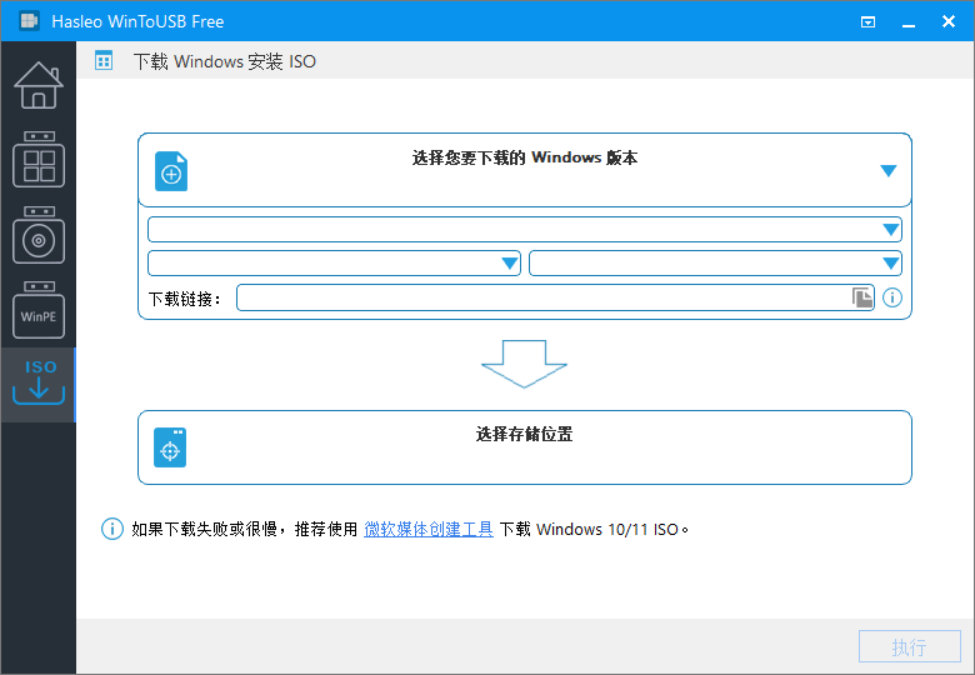
Task: Click the 选择您要下载的 Windows 版本 heading
Action: point(525,158)
